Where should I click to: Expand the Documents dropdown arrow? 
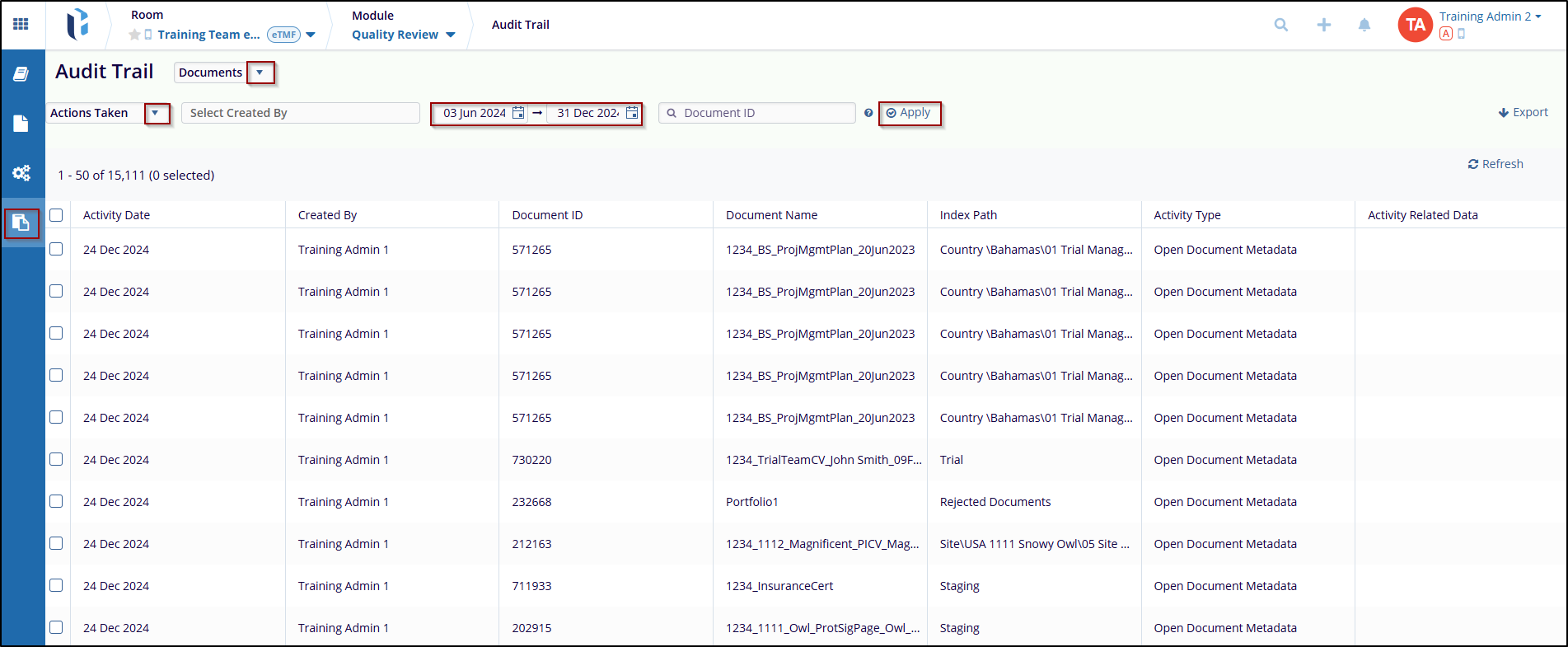pos(260,73)
